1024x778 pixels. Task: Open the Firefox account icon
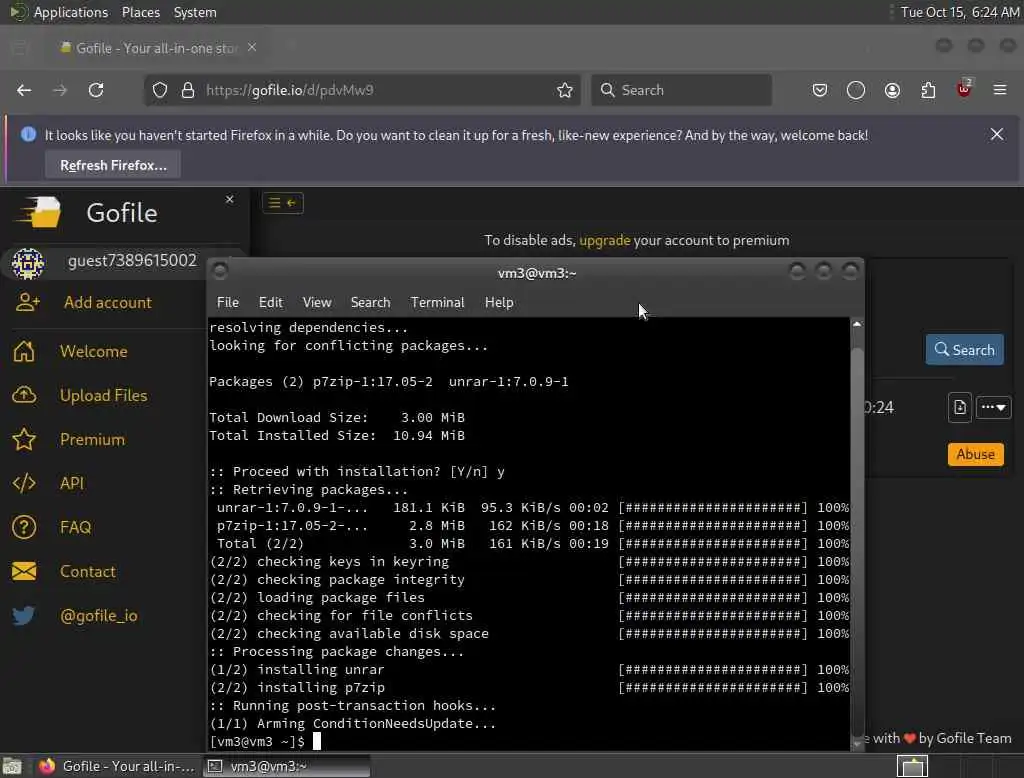pos(892,90)
